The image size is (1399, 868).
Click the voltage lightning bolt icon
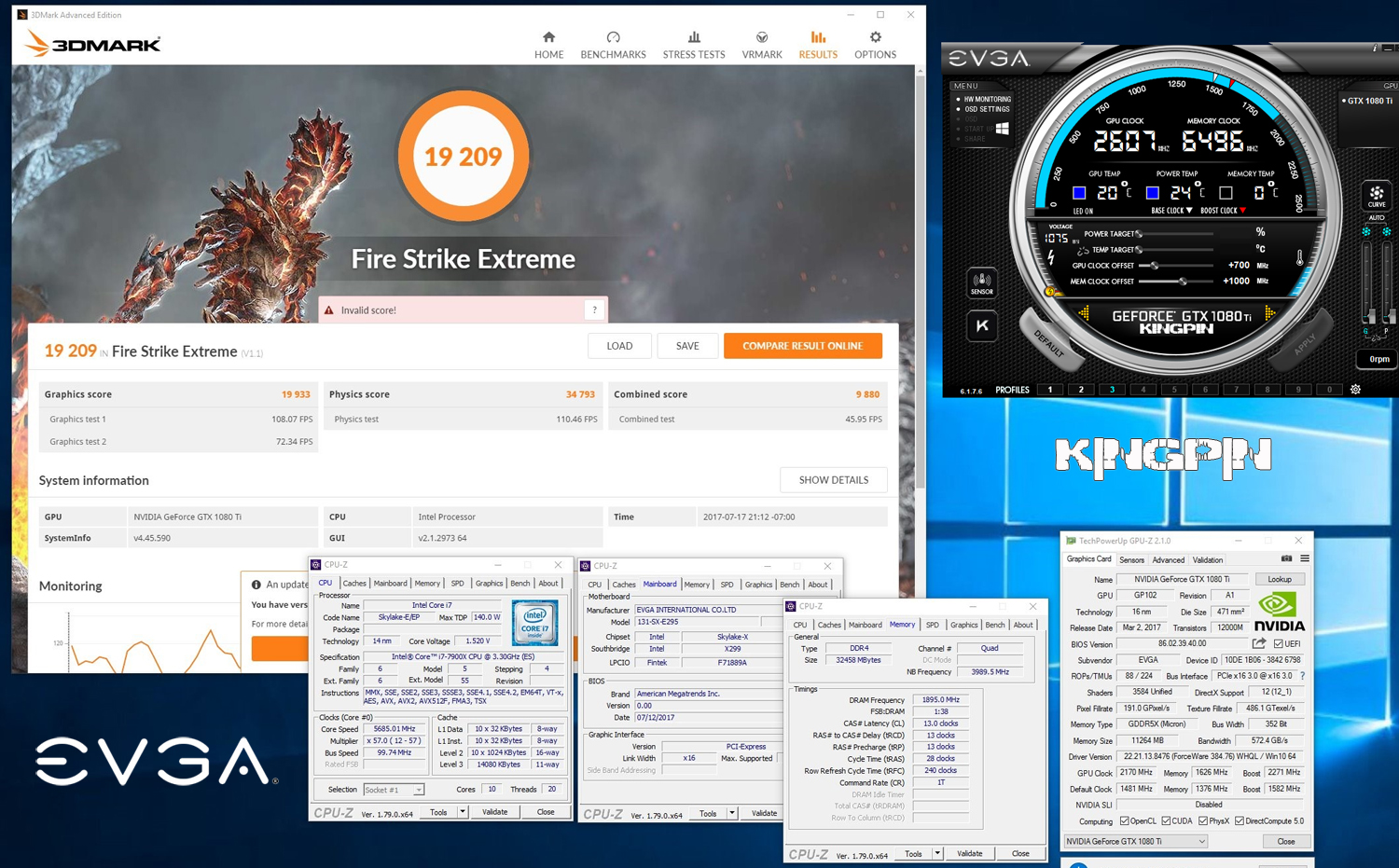point(1052,257)
